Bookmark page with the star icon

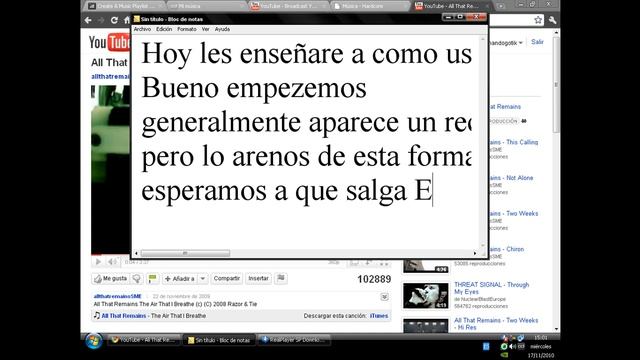538,20
